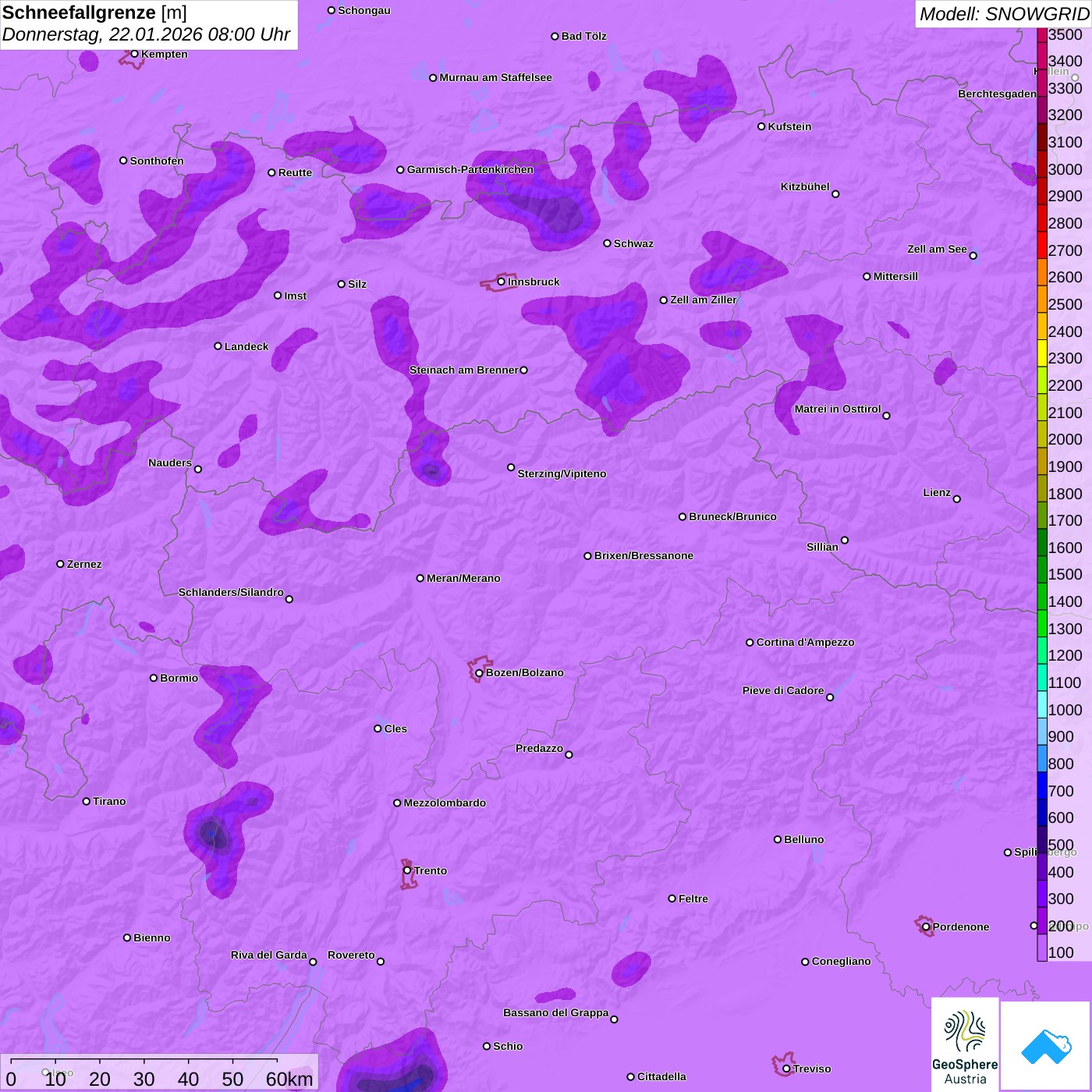Click the Mezzolombardo city label
Image resolution: width=1092 pixels, height=1092 pixels.
click(x=445, y=803)
